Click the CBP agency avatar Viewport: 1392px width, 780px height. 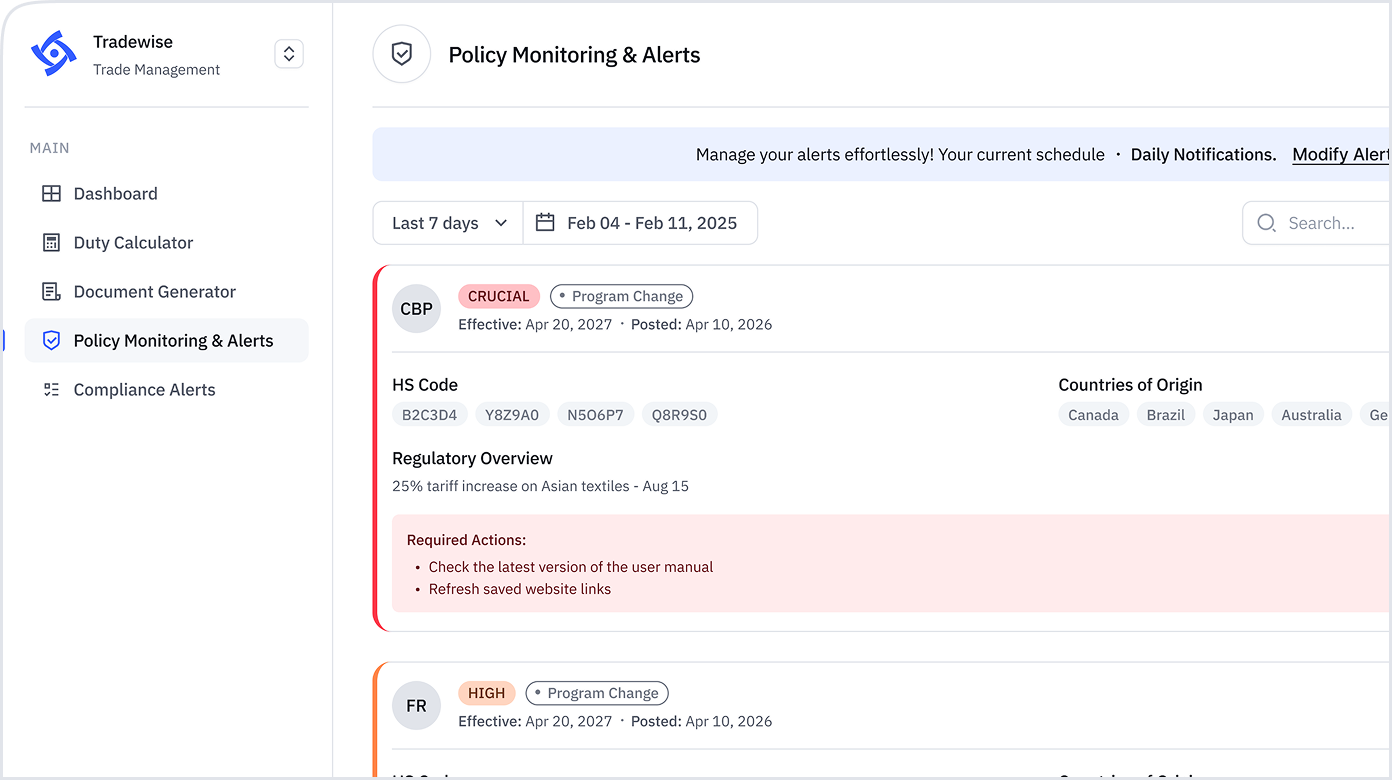point(417,309)
